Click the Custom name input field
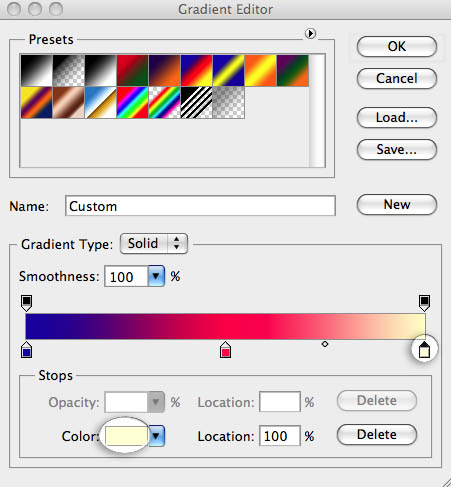The height and width of the screenshot is (487, 451). point(200,206)
